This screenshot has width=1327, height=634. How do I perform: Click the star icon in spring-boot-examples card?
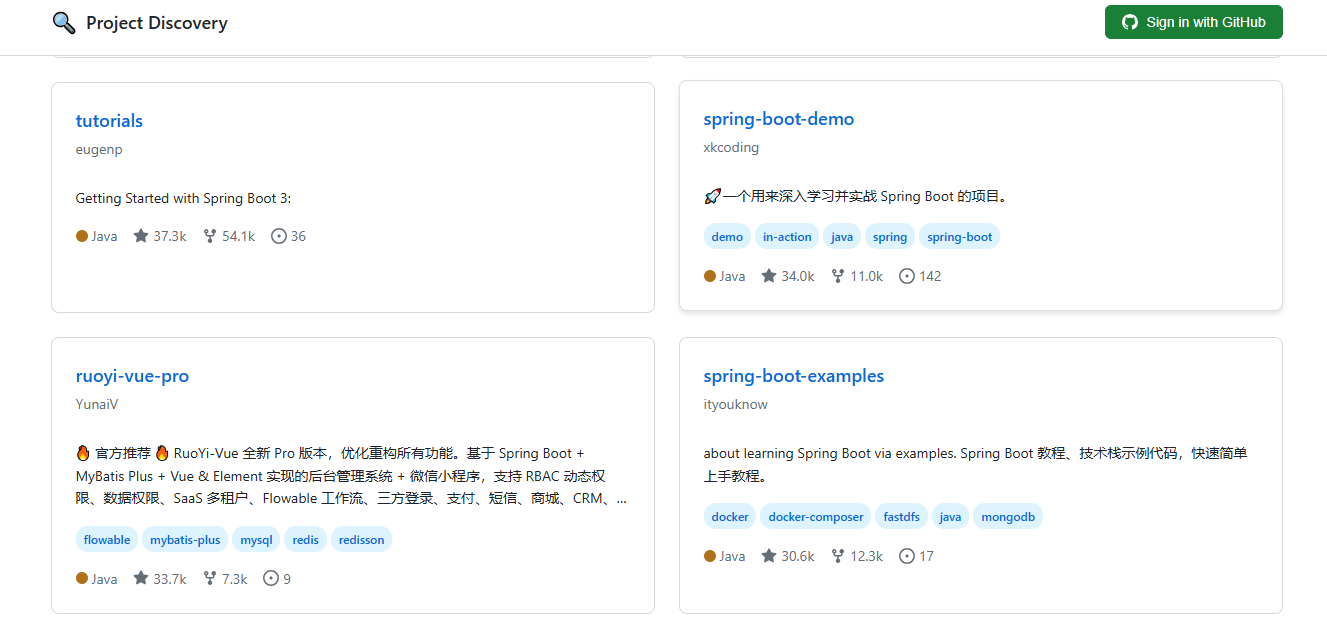769,556
